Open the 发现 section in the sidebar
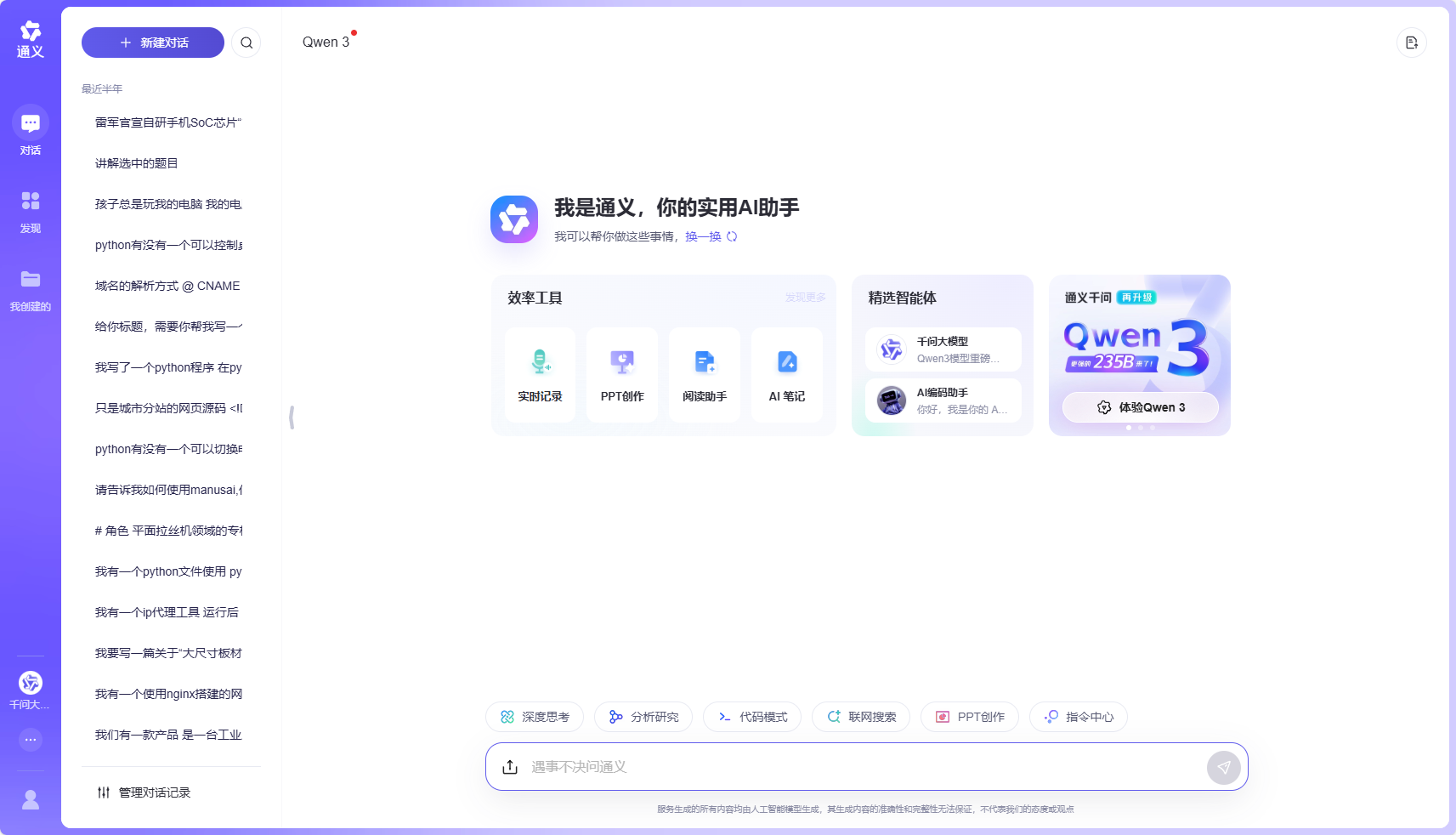This screenshot has height=835, width=1456. pyautogui.click(x=30, y=209)
